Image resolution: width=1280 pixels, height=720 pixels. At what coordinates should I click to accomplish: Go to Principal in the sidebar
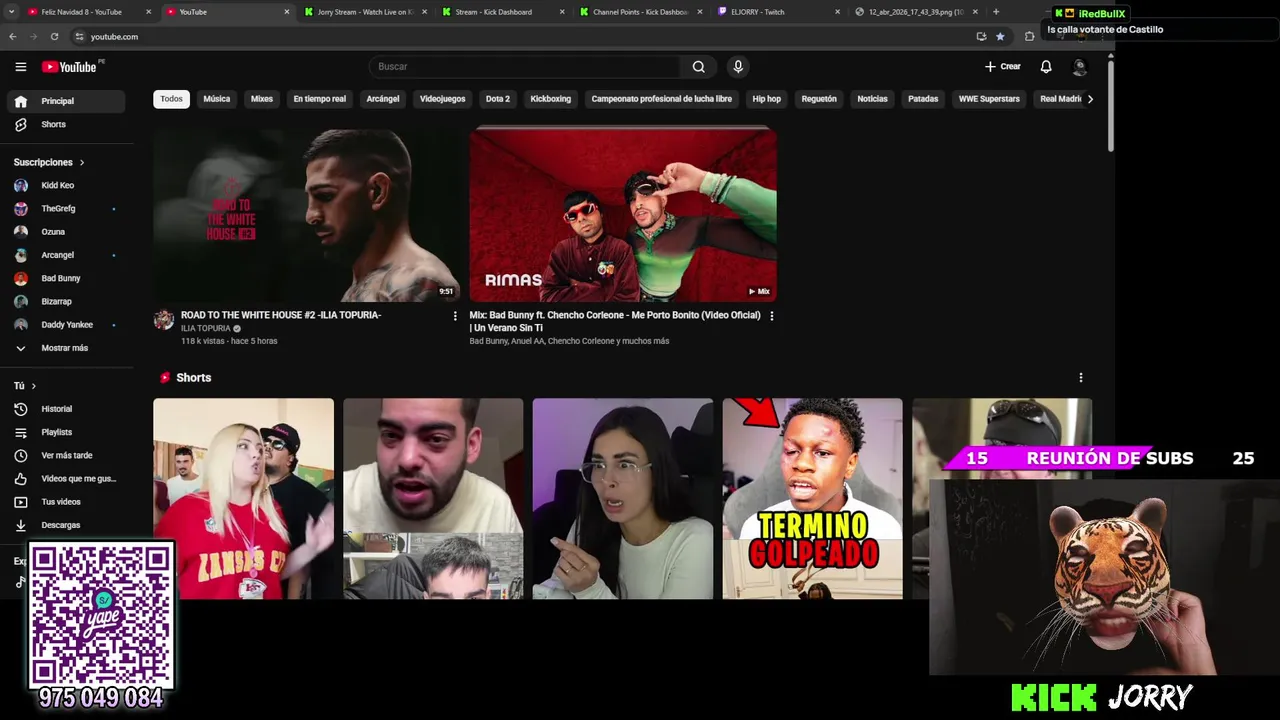coord(67,101)
